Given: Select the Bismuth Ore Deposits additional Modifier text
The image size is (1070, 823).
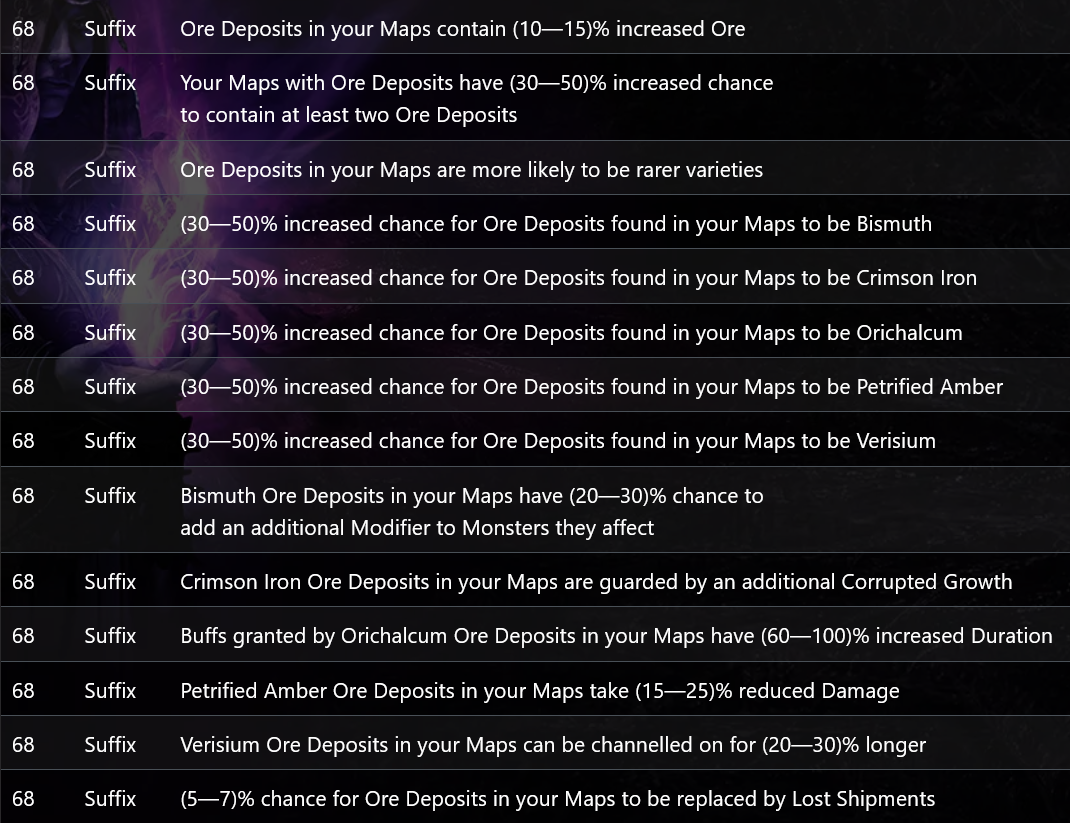Looking at the screenshot, I should [x=472, y=511].
